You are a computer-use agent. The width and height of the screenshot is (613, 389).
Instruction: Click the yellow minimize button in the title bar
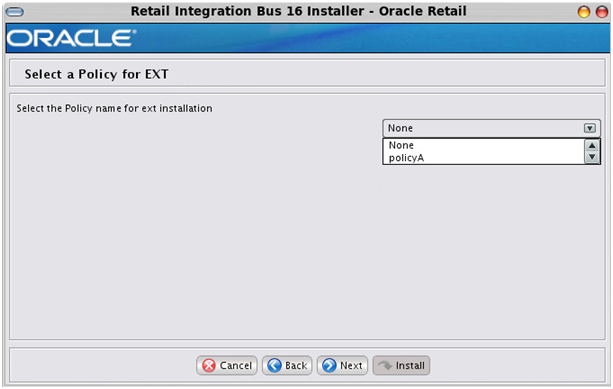[584, 12]
